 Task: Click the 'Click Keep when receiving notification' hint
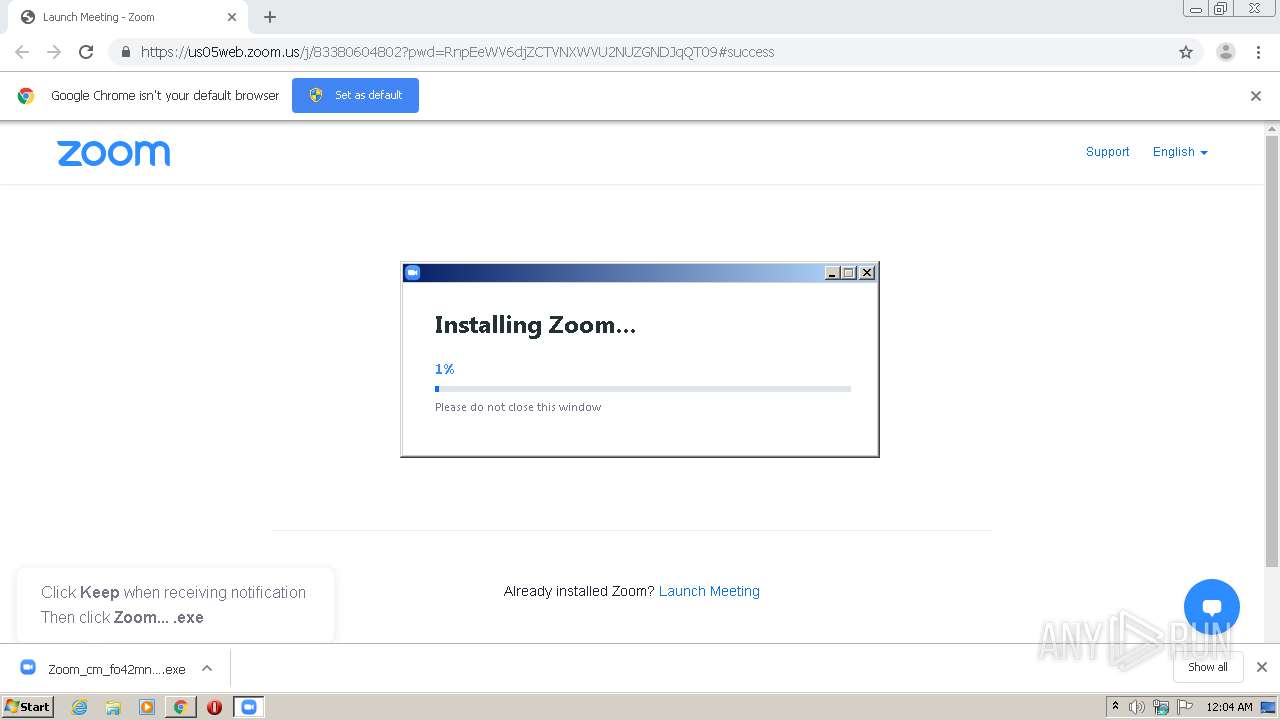(173, 592)
